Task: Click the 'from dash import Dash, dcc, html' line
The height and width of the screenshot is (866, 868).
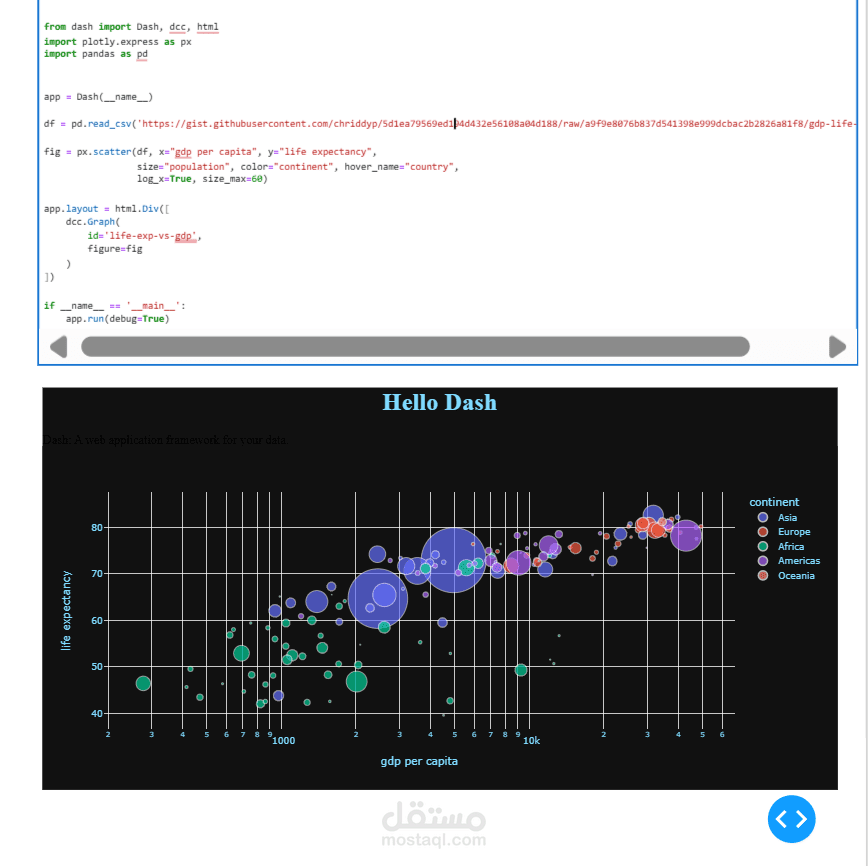Action: click(131, 27)
